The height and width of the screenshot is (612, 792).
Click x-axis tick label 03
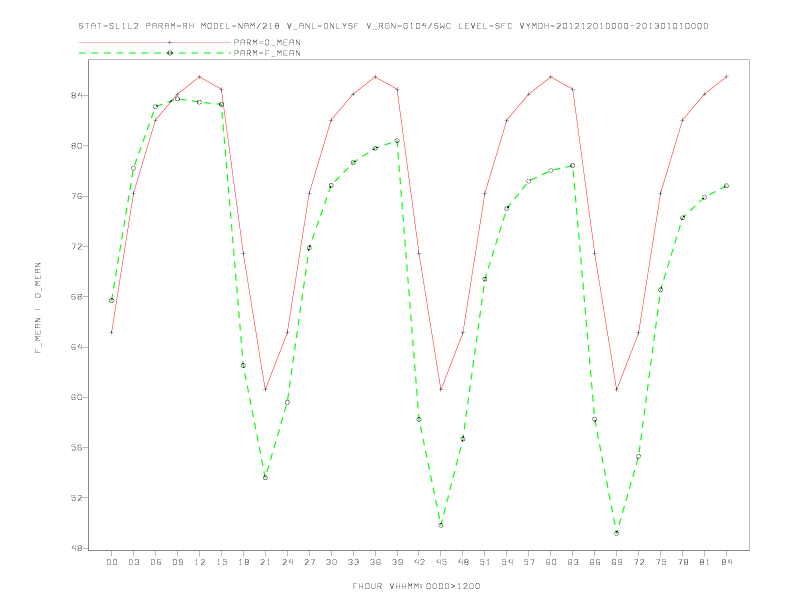click(133, 562)
